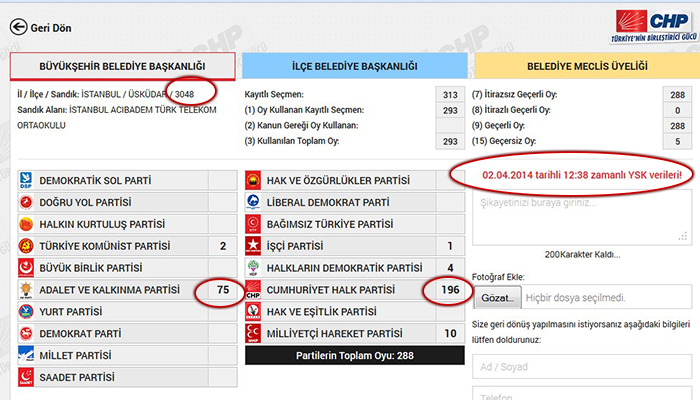Click the Milliyetçi Hareket Partisi logo

[x=253, y=334]
